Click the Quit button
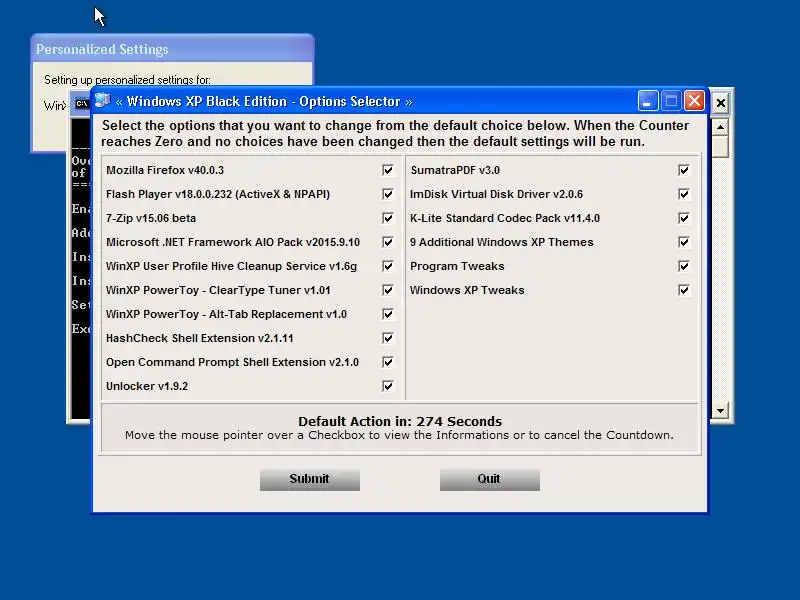 [x=490, y=480]
